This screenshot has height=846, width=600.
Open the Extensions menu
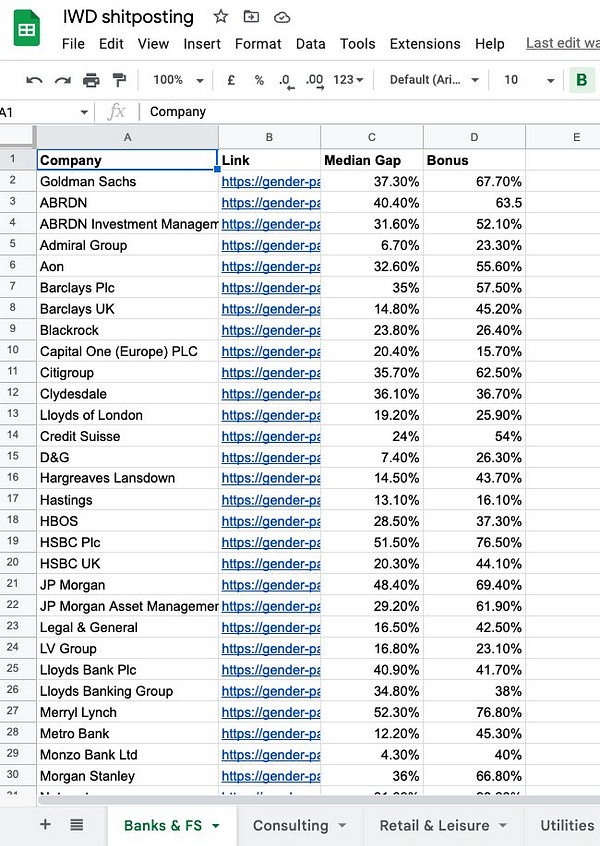click(x=425, y=44)
